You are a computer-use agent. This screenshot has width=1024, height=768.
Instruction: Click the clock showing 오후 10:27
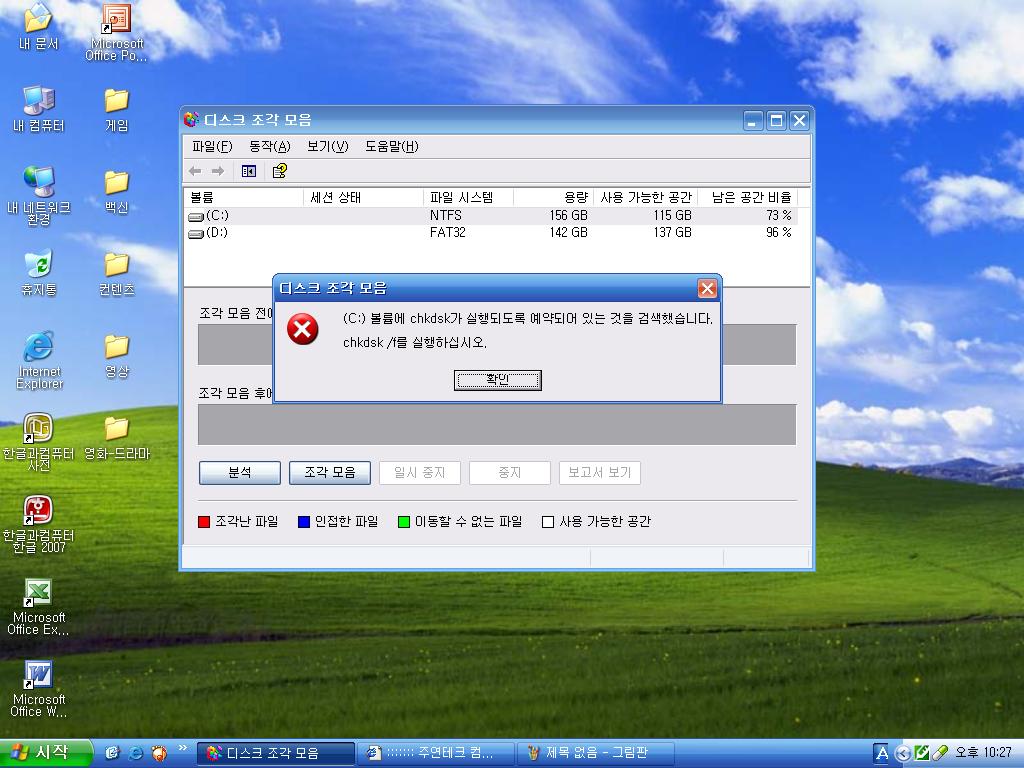click(983, 752)
